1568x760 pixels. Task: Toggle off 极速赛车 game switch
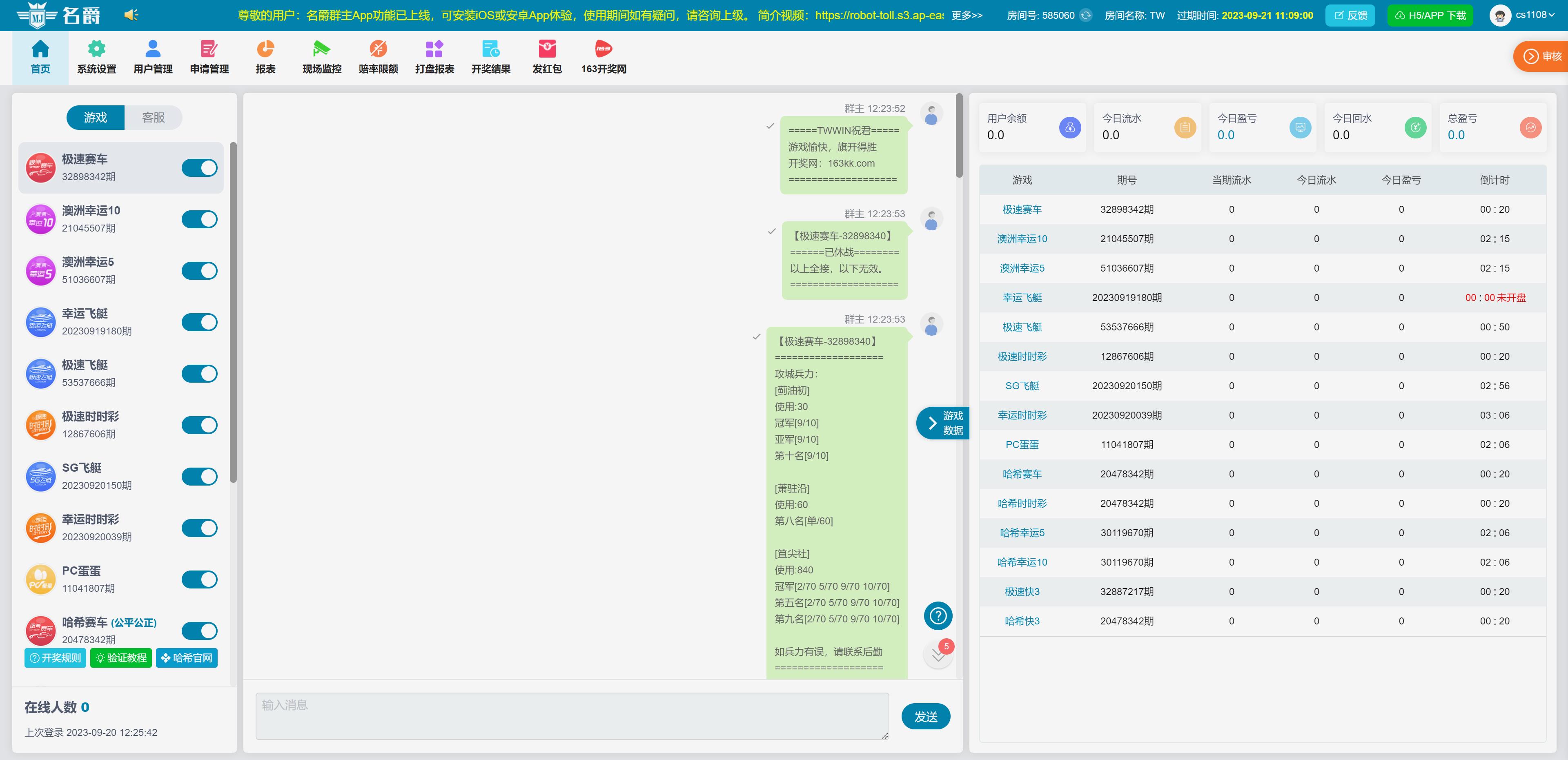point(200,168)
